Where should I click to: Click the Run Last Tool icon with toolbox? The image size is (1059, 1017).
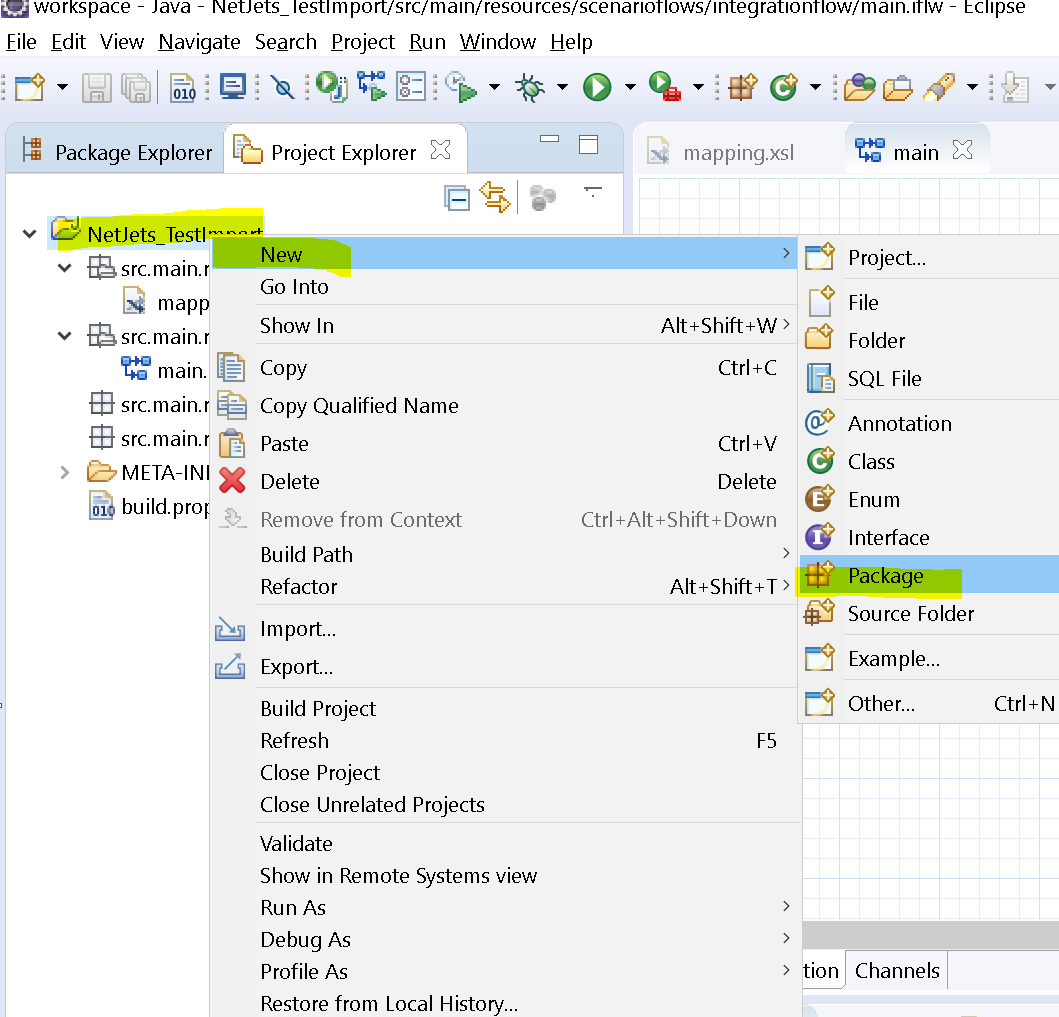coord(665,87)
